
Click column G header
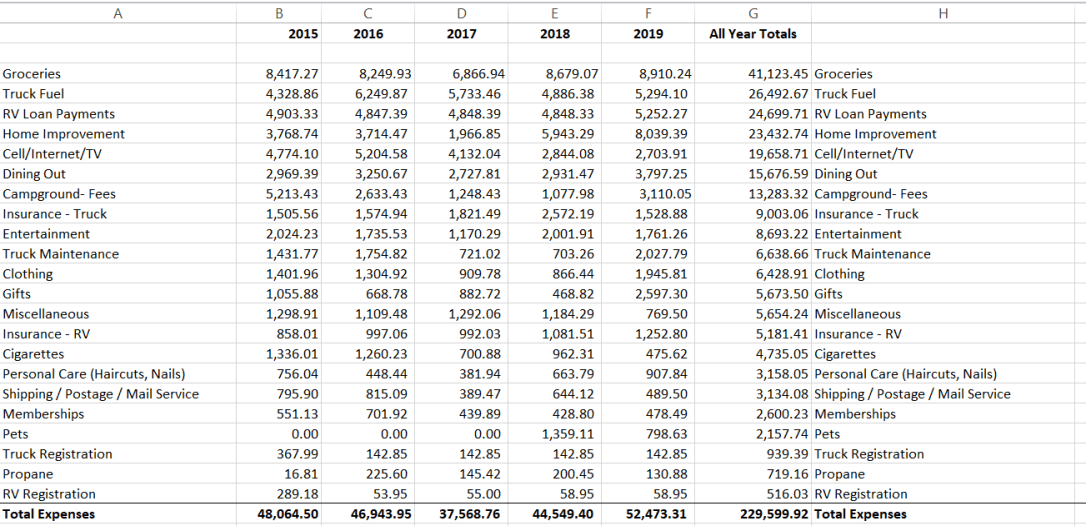(x=752, y=13)
